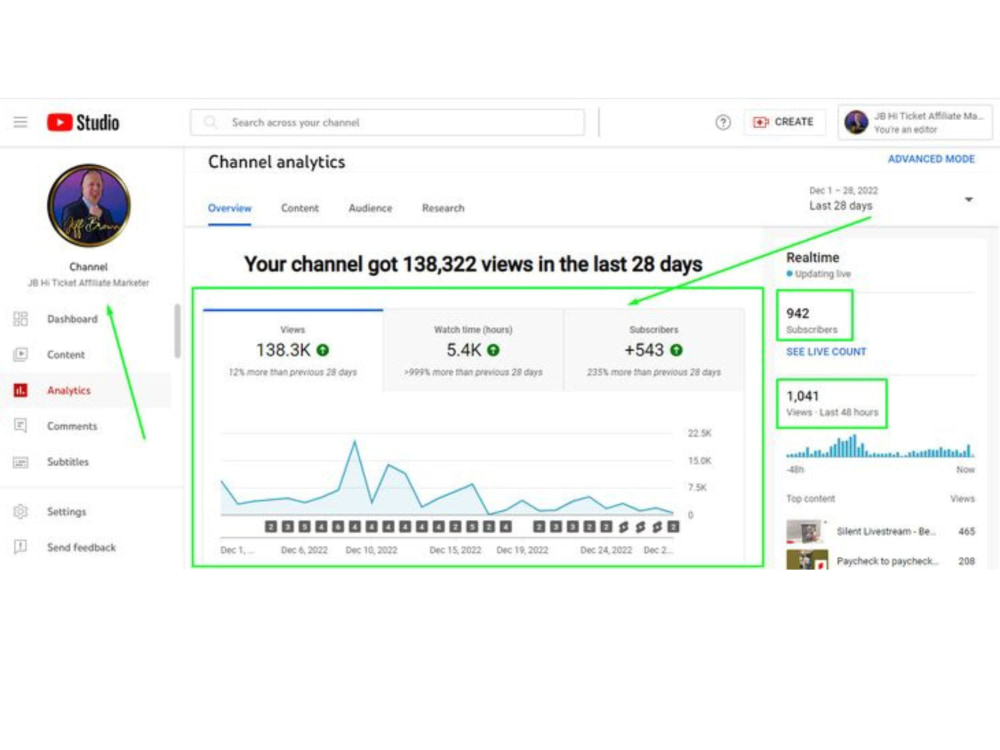Click the Dec 15, 2022 axis label
The width and height of the screenshot is (1000, 750).
point(455,550)
